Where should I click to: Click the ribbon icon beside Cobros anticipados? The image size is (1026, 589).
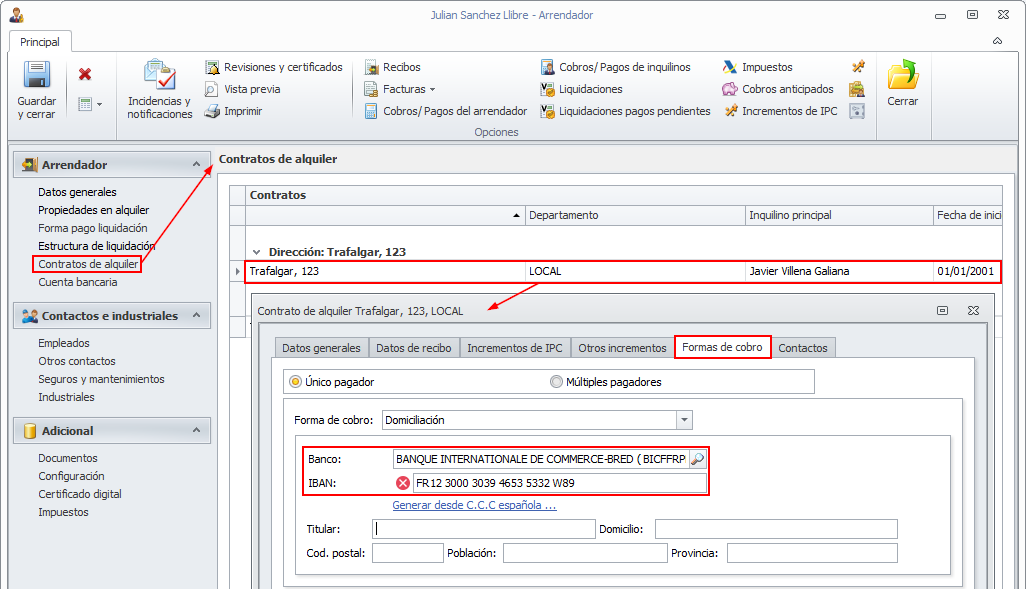point(857,89)
